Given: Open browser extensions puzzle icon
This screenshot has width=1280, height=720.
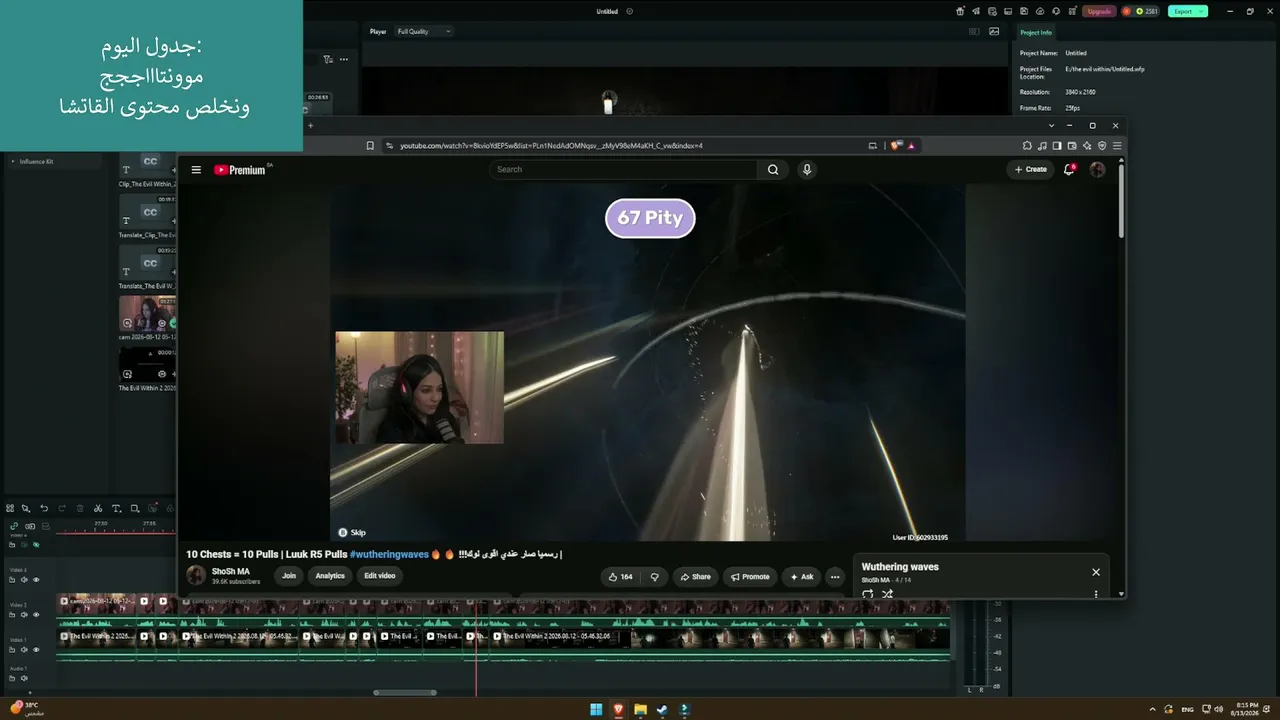Looking at the screenshot, I should coord(1027,146).
